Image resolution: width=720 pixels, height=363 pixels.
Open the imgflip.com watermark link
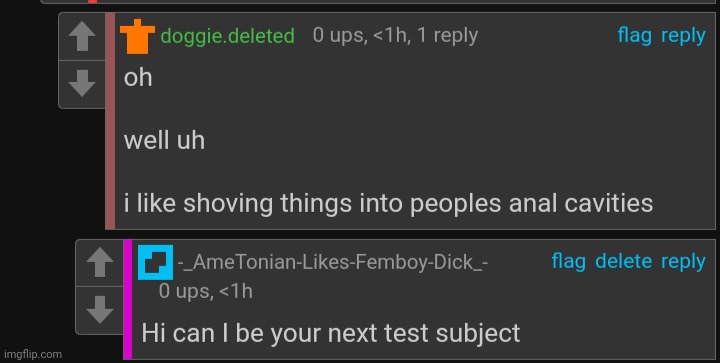33,354
